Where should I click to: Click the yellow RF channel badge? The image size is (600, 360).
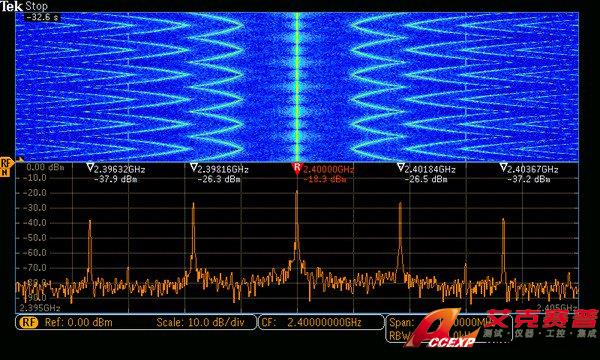(x=29, y=322)
